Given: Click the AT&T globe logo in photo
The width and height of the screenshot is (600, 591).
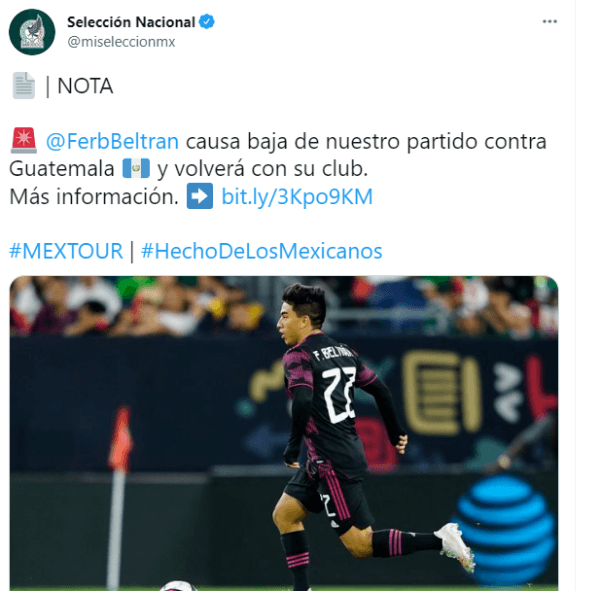Looking at the screenshot, I should 504,529.
